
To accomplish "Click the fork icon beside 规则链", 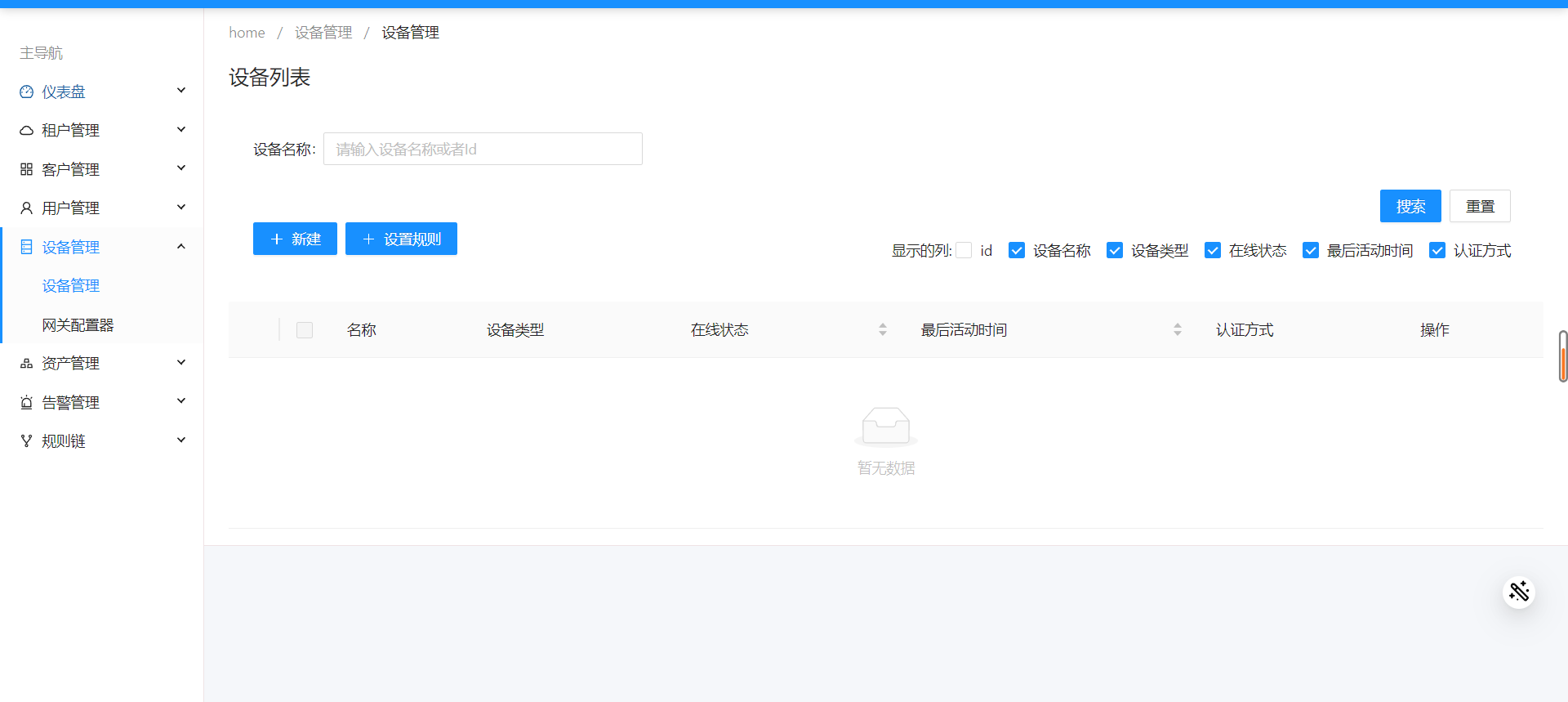I will point(26,441).
